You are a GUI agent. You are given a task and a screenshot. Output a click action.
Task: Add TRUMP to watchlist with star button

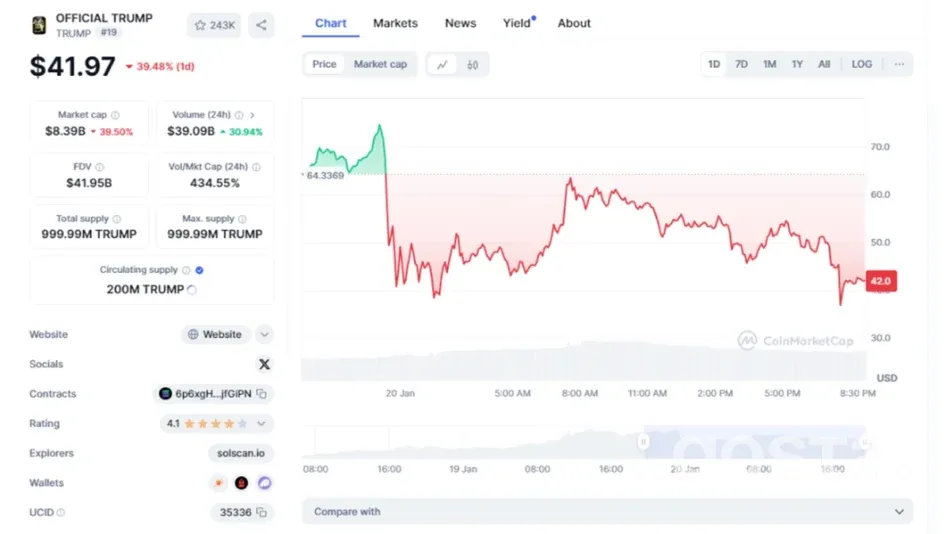coord(214,25)
